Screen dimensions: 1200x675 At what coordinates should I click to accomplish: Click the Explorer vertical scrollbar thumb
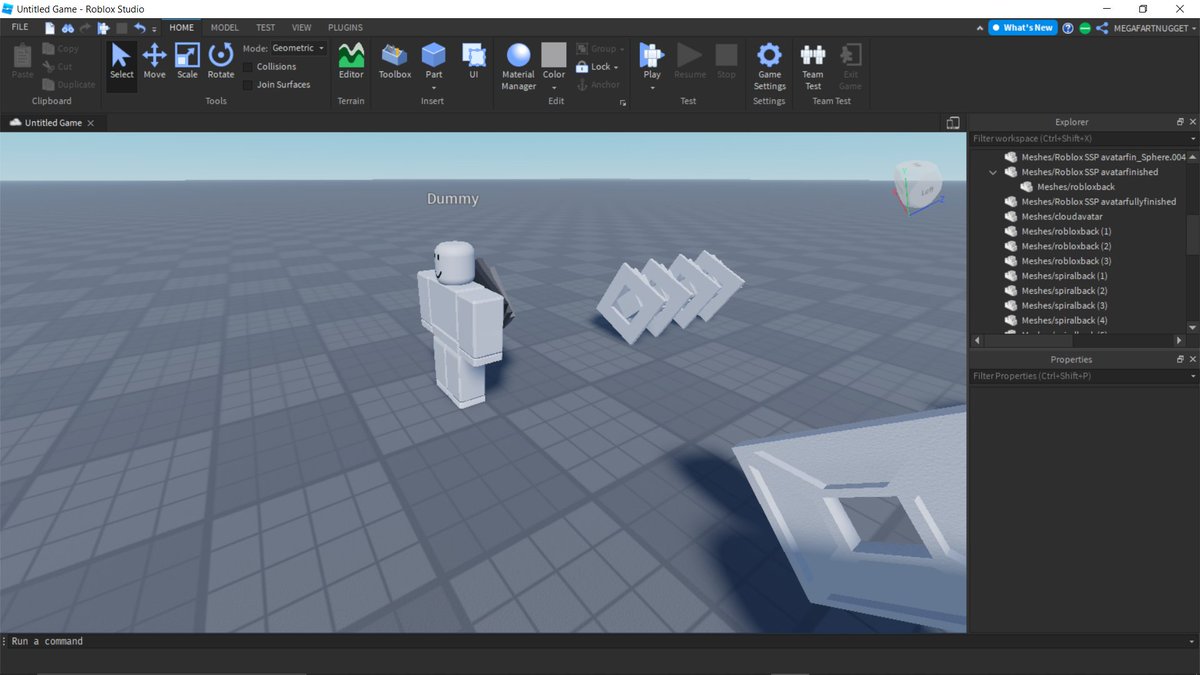(1192, 237)
